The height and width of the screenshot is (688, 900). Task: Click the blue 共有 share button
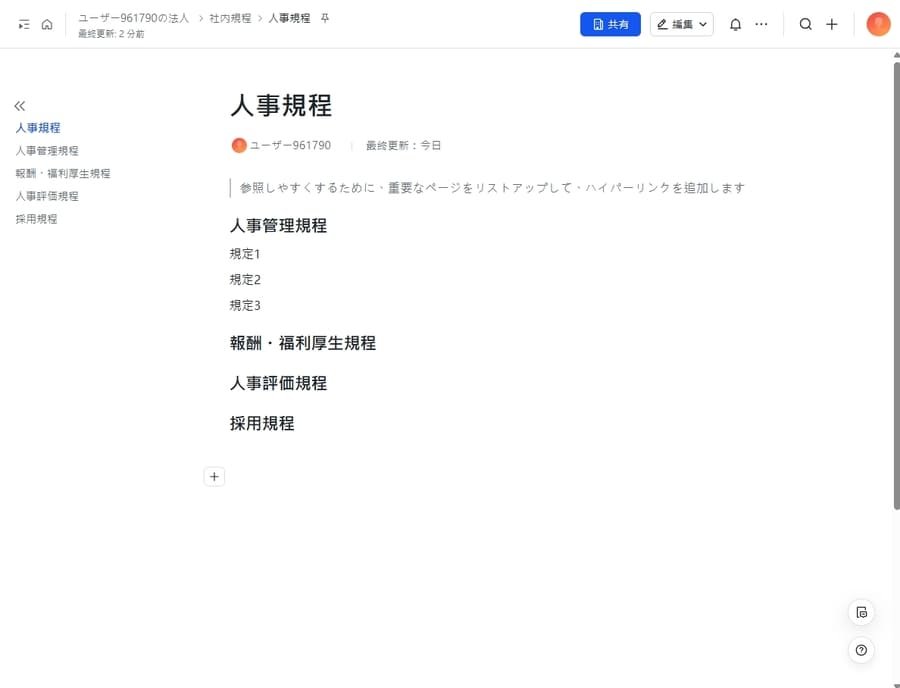point(610,23)
